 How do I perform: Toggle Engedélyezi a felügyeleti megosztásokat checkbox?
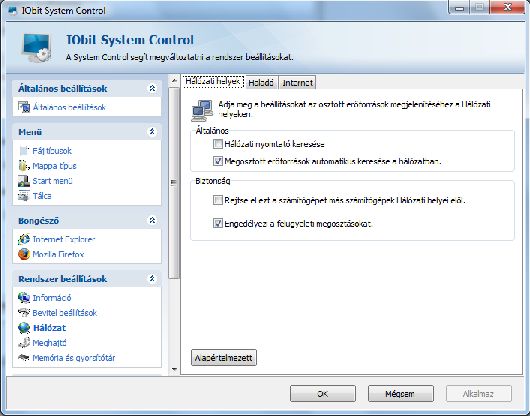(x=218, y=223)
